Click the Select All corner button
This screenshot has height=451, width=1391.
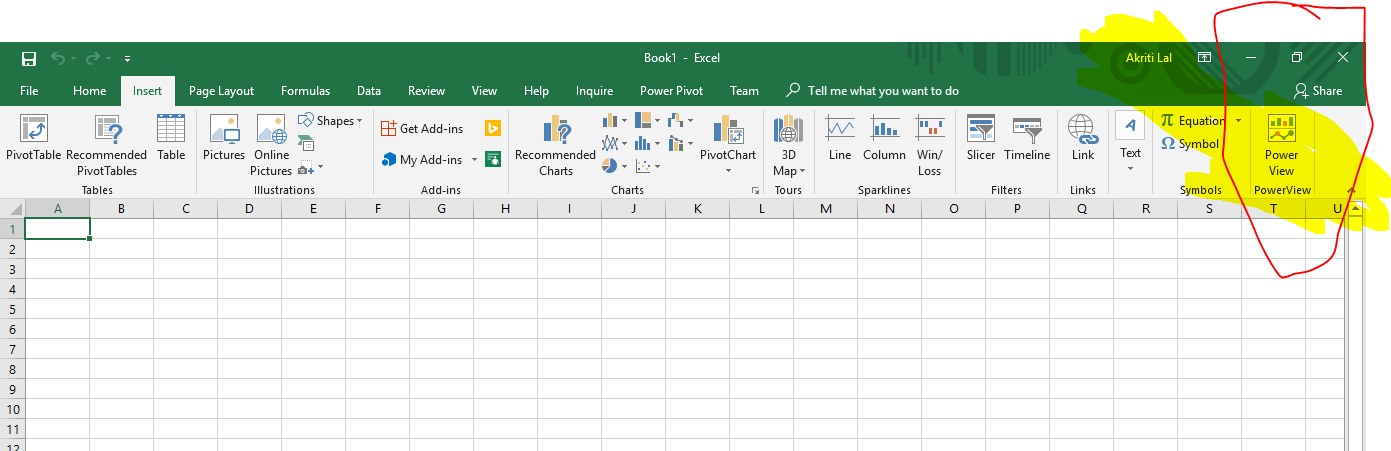12,208
